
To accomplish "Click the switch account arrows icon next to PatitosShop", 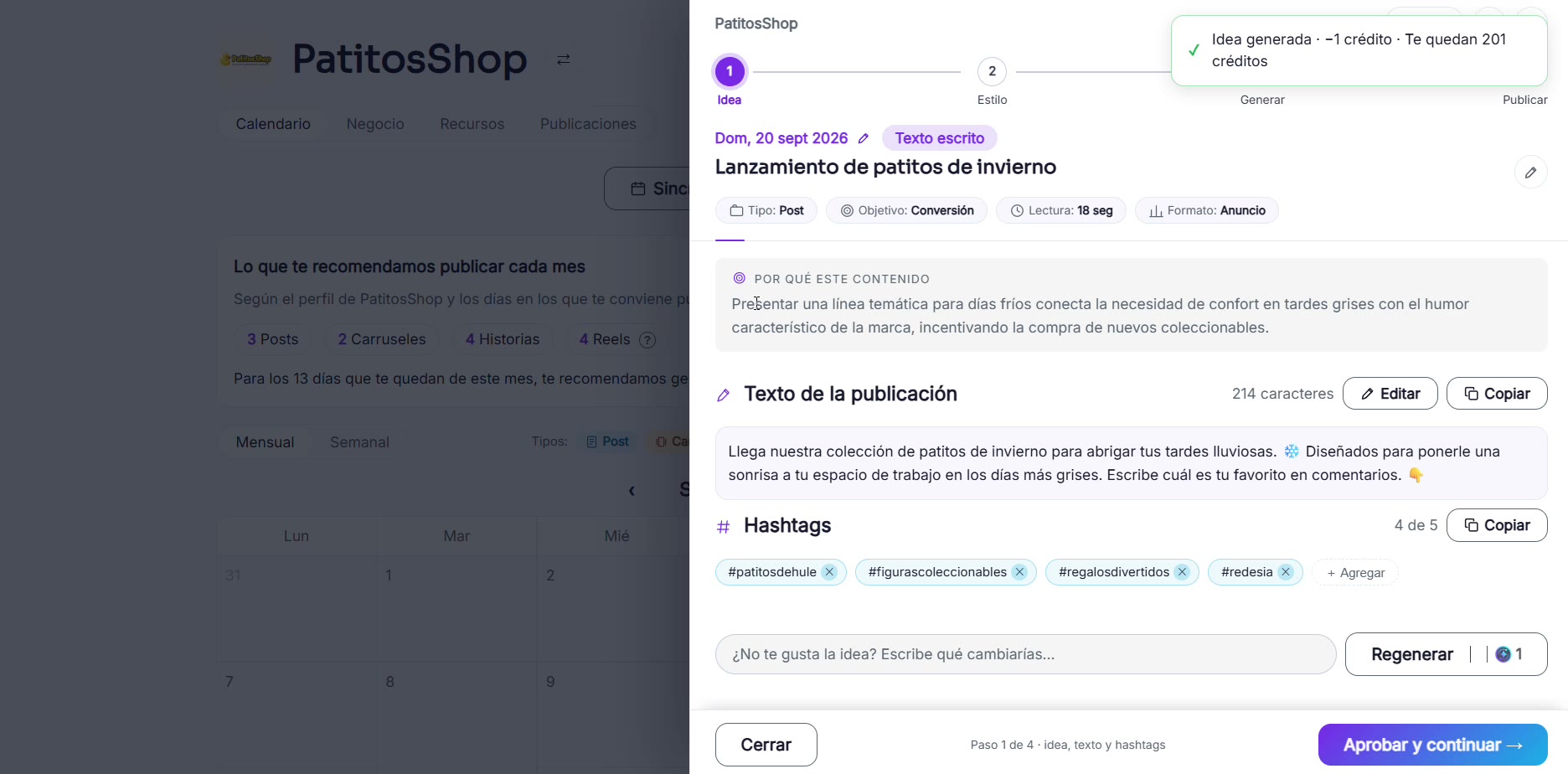I will pos(564,59).
